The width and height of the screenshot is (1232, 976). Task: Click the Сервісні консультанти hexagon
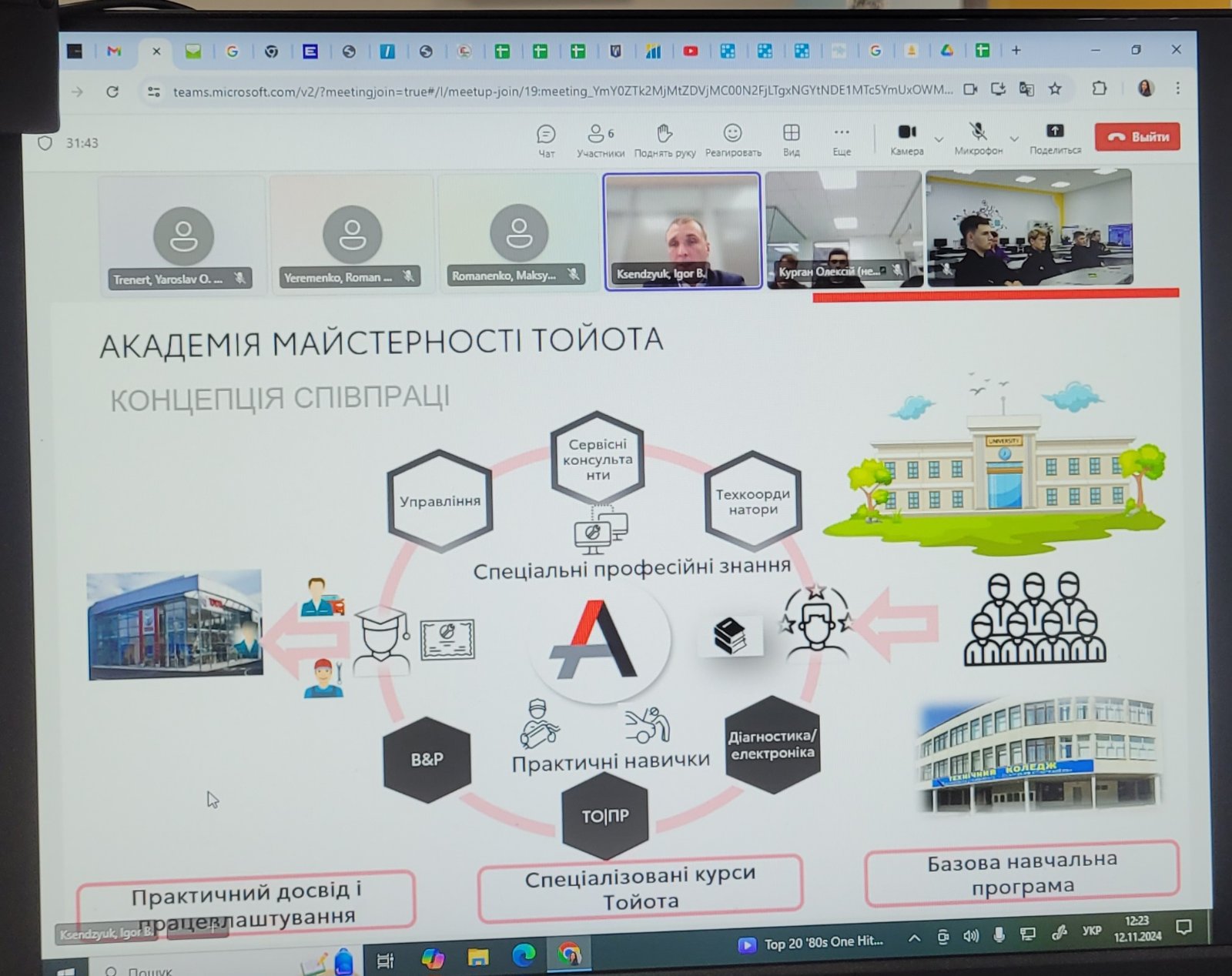click(598, 460)
